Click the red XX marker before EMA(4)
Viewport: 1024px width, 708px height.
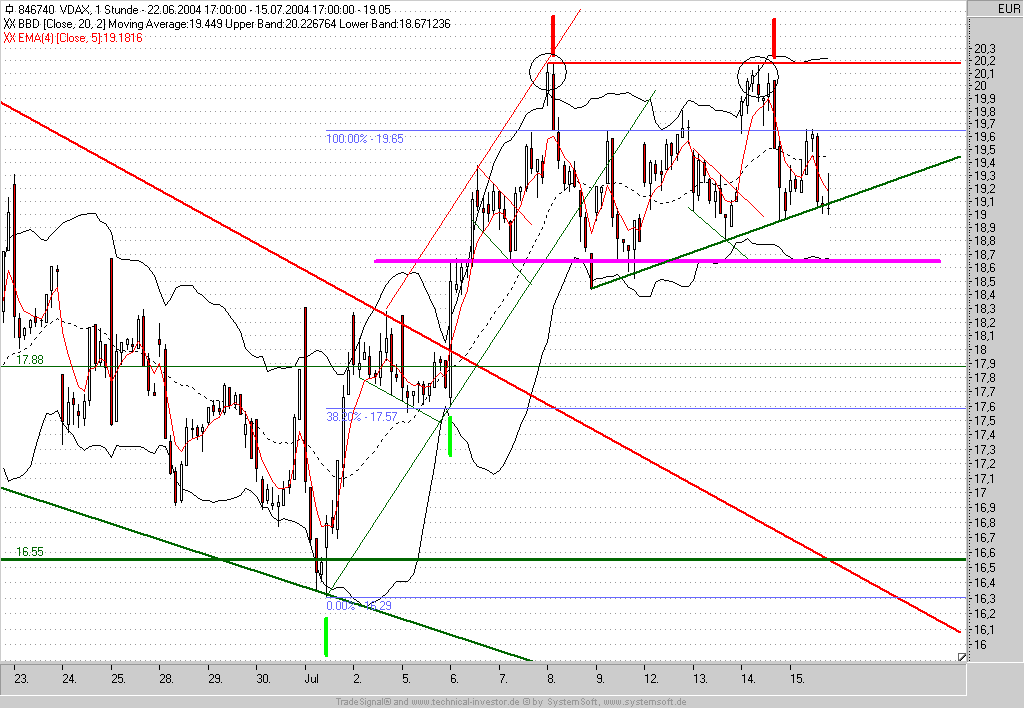pyautogui.click(x=9, y=38)
